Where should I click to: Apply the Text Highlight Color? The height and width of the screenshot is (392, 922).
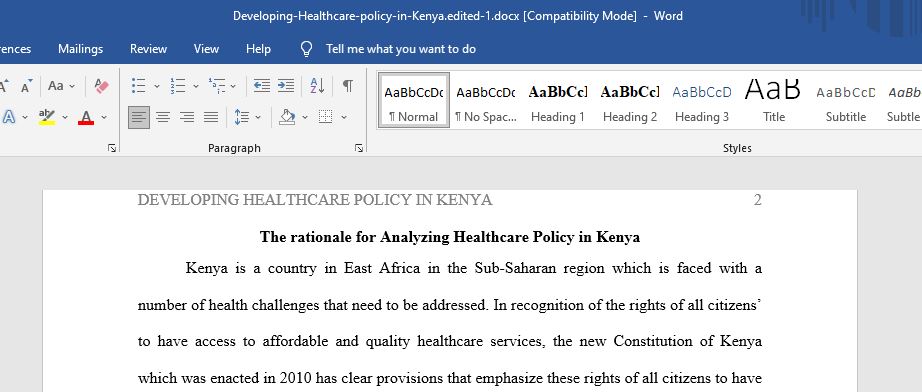pyautogui.click(x=47, y=117)
